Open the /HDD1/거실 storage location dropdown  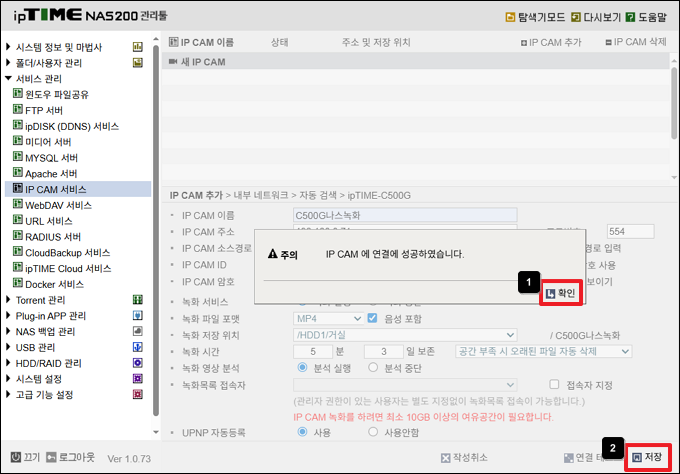click(405, 334)
